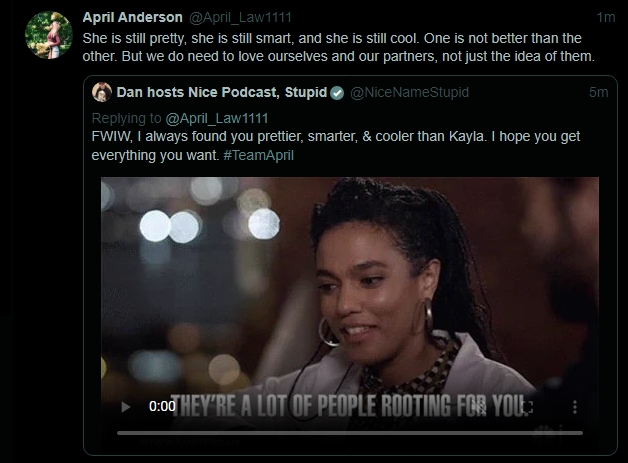Seek along the video progress bar
Screen dimensions: 628x463
350,433
